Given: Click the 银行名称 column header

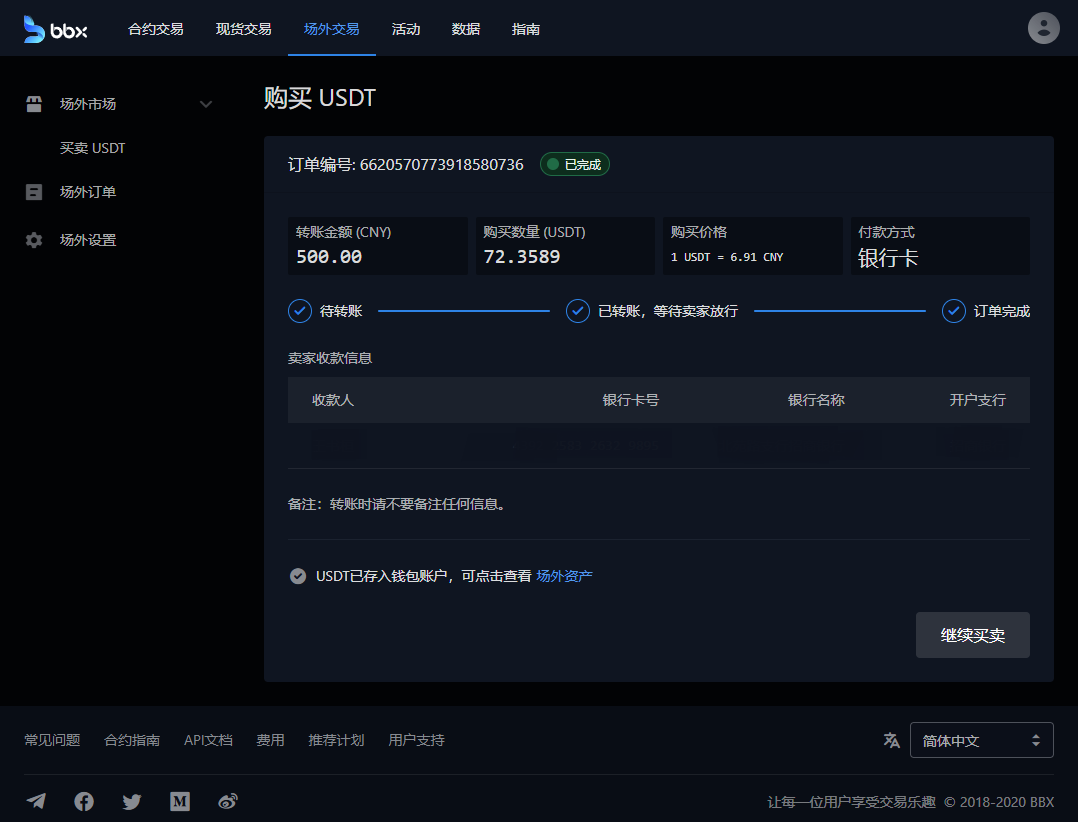Looking at the screenshot, I should [x=816, y=400].
